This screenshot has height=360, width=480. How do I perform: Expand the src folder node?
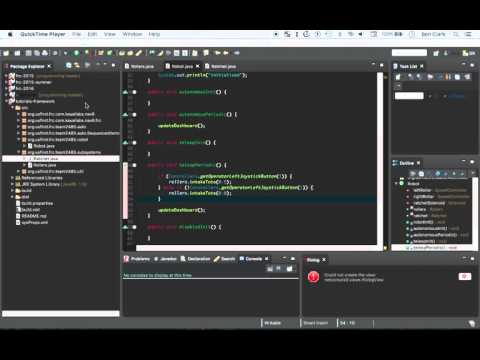pos(13,108)
